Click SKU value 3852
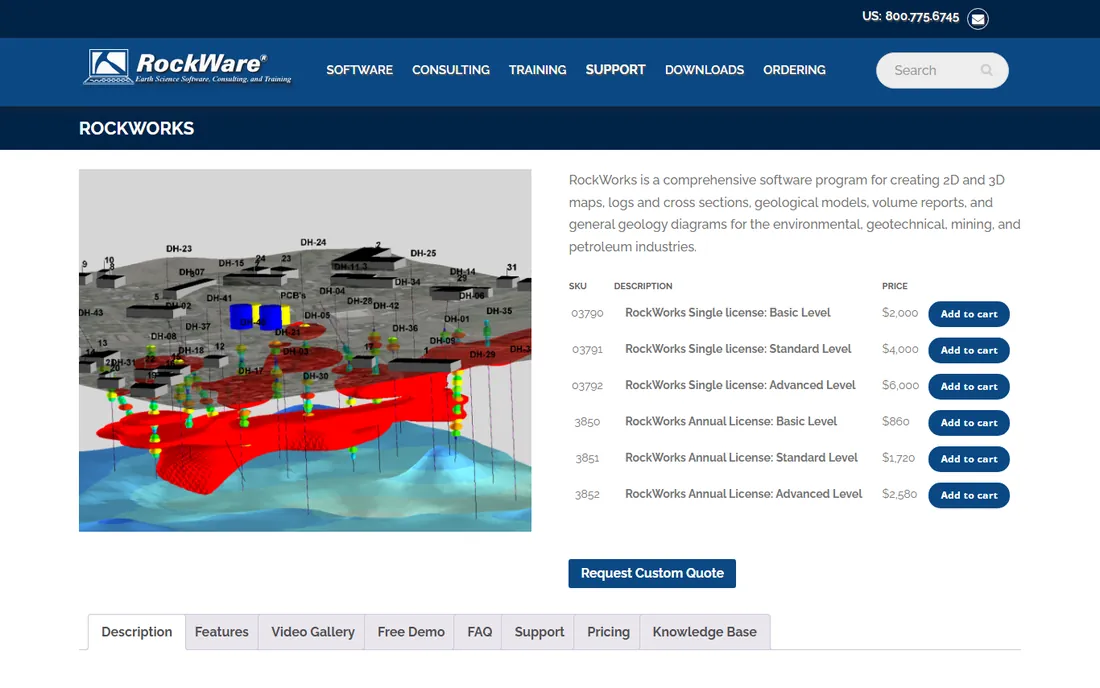 coord(587,494)
